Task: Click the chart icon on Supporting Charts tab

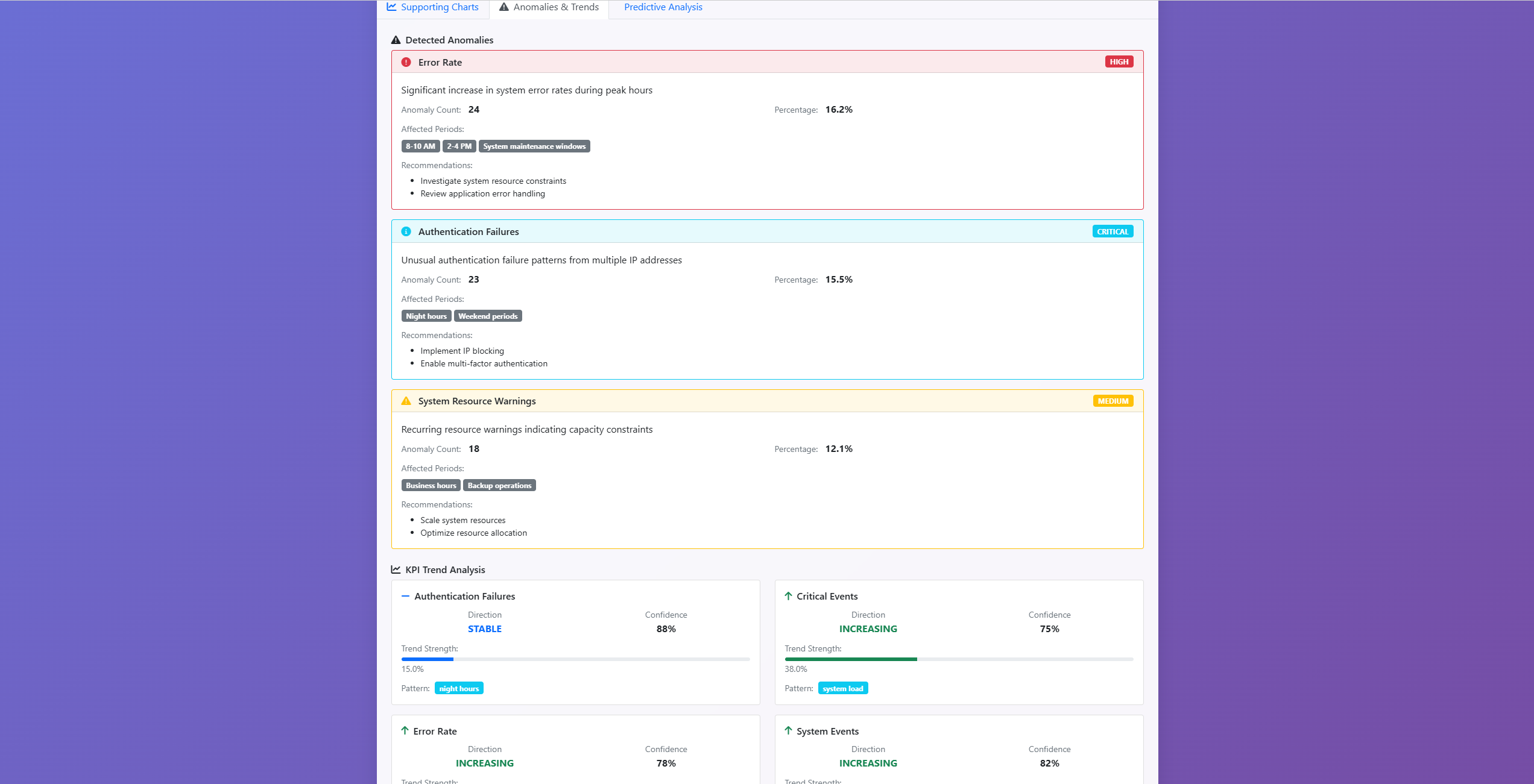Action: pos(391,7)
